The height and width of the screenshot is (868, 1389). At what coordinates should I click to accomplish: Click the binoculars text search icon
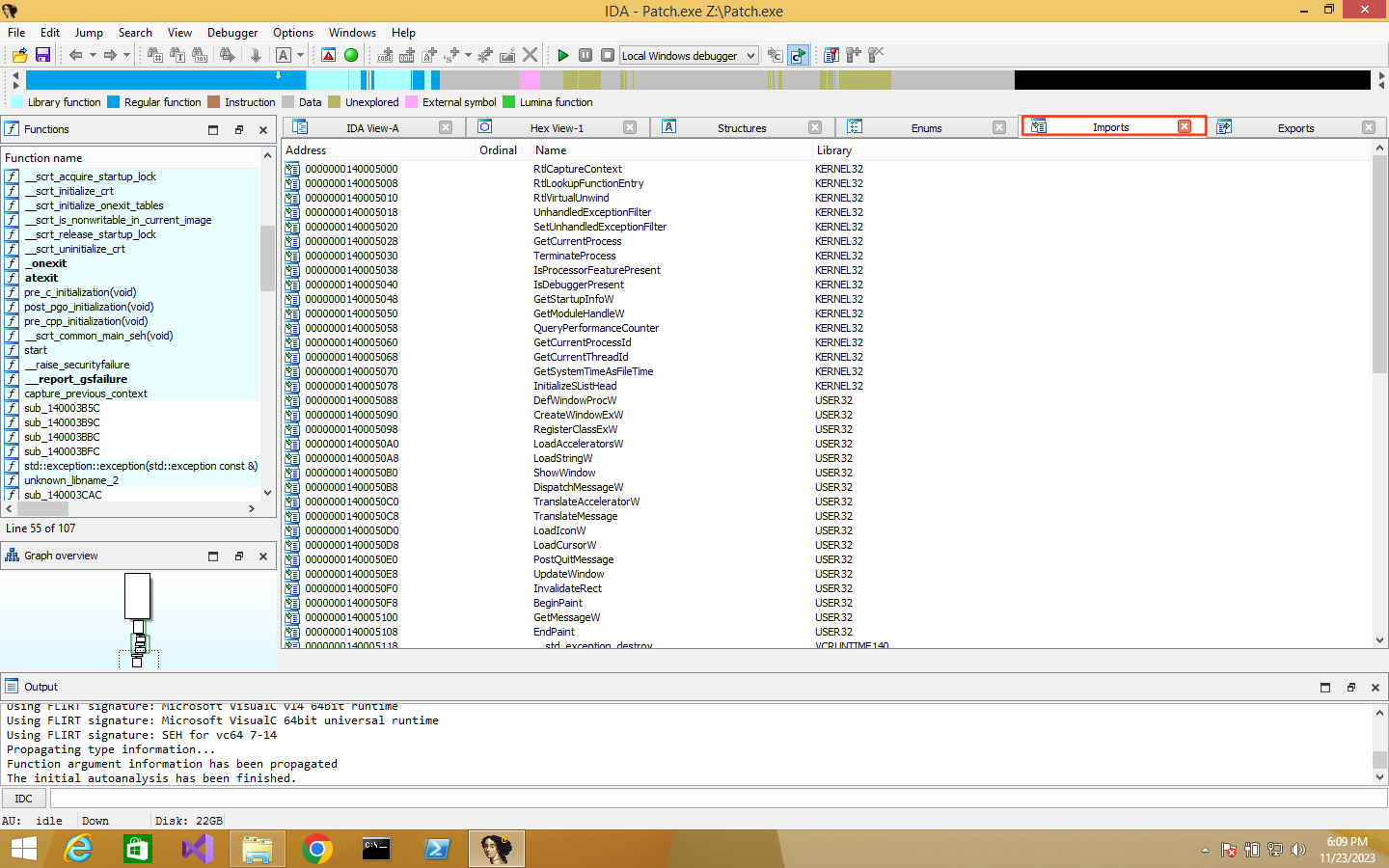click(177, 55)
